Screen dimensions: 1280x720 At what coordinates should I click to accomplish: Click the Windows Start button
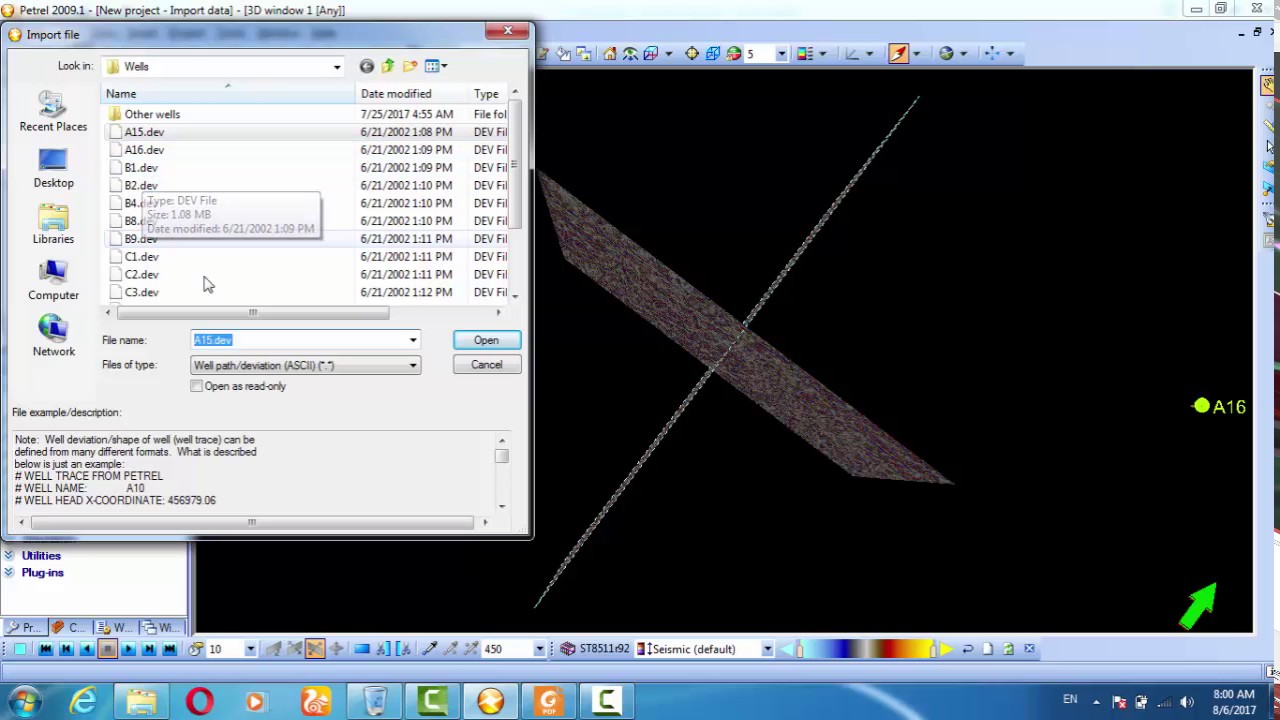pyautogui.click(x=24, y=701)
